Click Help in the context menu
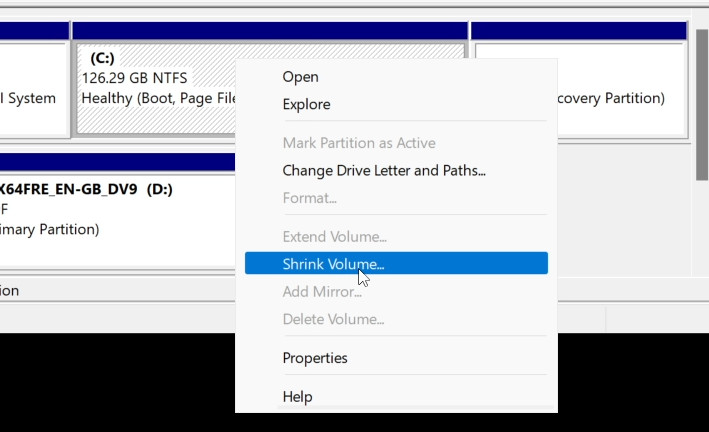This screenshot has width=709, height=432. (x=297, y=397)
